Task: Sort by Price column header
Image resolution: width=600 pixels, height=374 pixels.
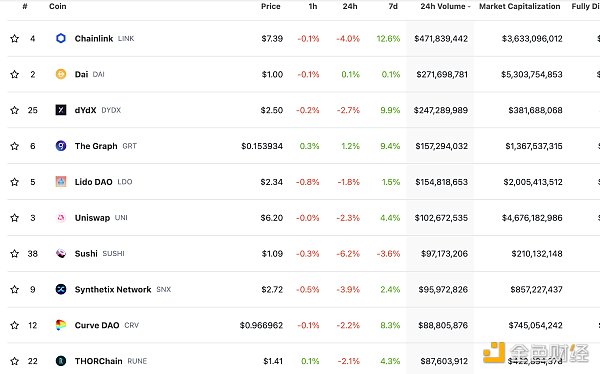Action: click(x=271, y=6)
